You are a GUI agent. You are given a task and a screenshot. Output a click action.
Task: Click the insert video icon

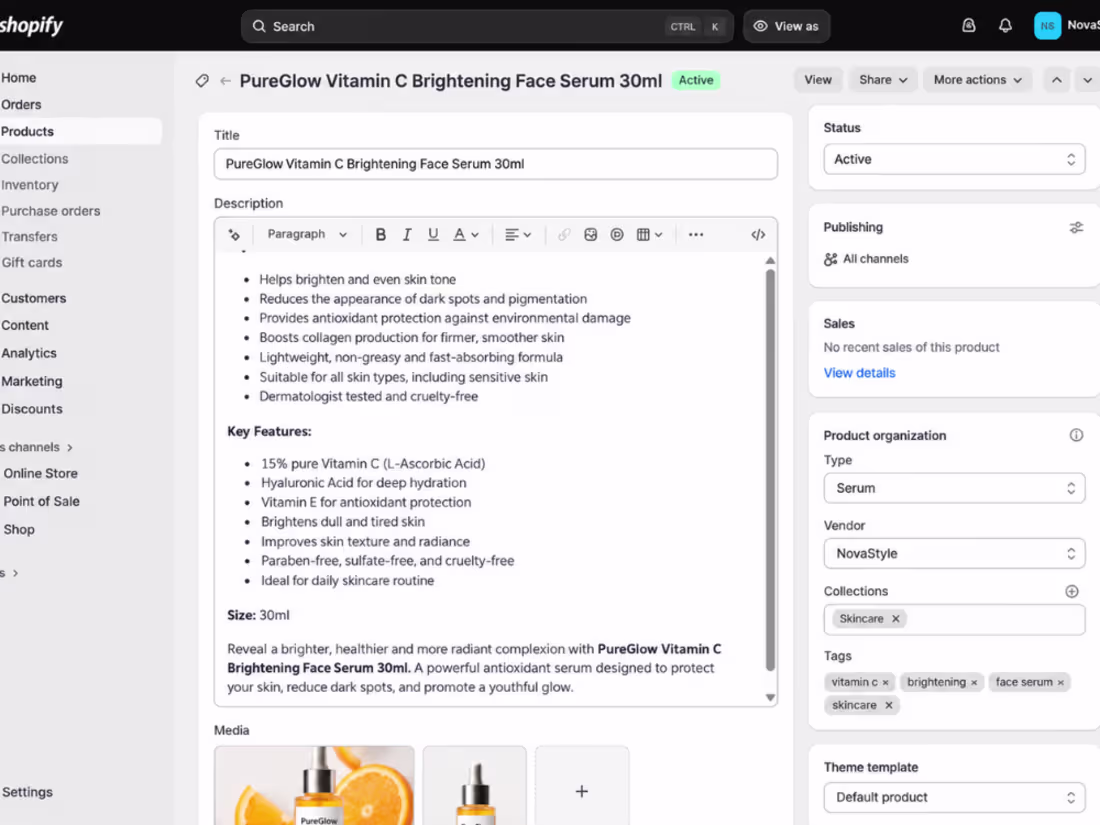[617, 234]
